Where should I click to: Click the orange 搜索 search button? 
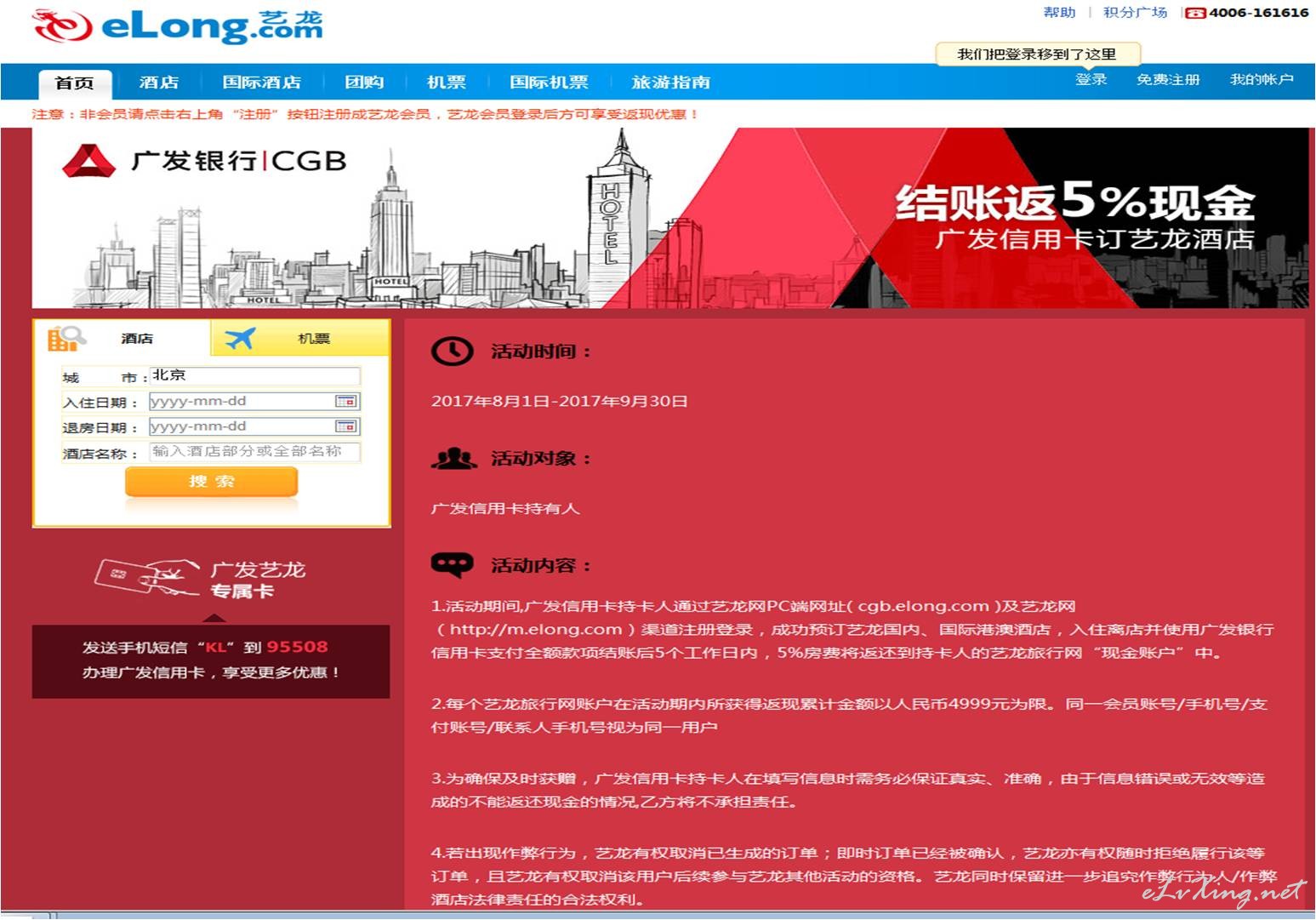[212, 482]
